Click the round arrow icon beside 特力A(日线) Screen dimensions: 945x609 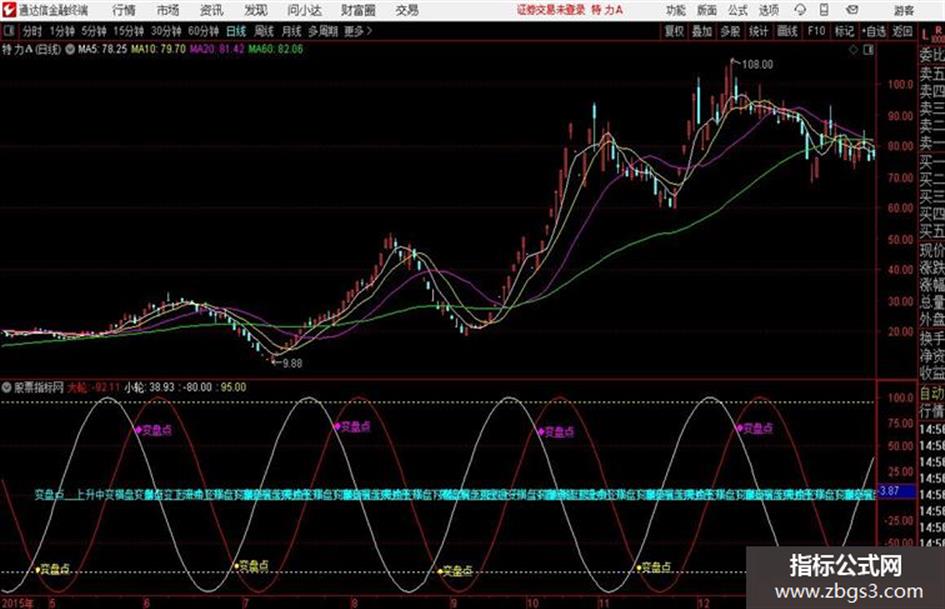(69, 49)
